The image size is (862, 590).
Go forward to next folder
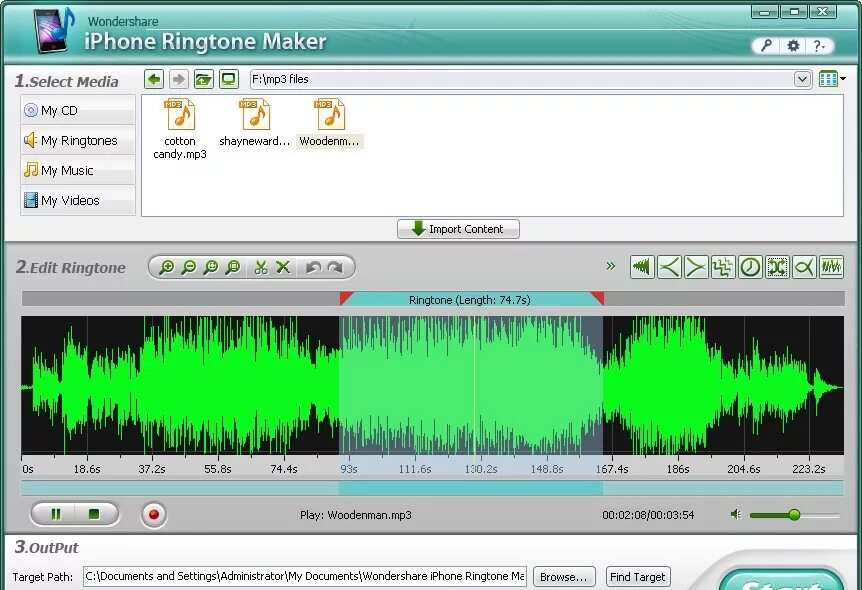click(179, 79)
